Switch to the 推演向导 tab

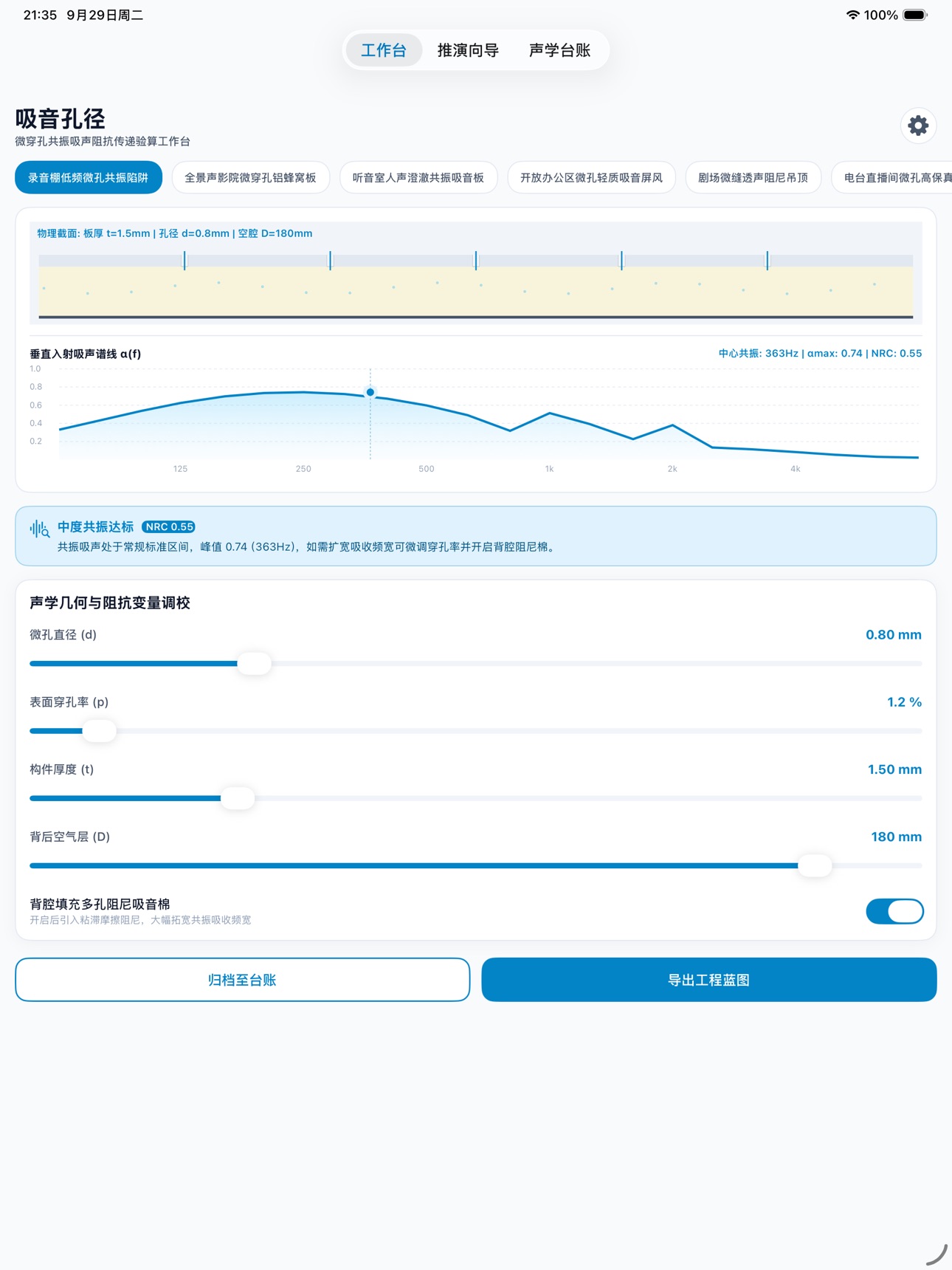468,50
